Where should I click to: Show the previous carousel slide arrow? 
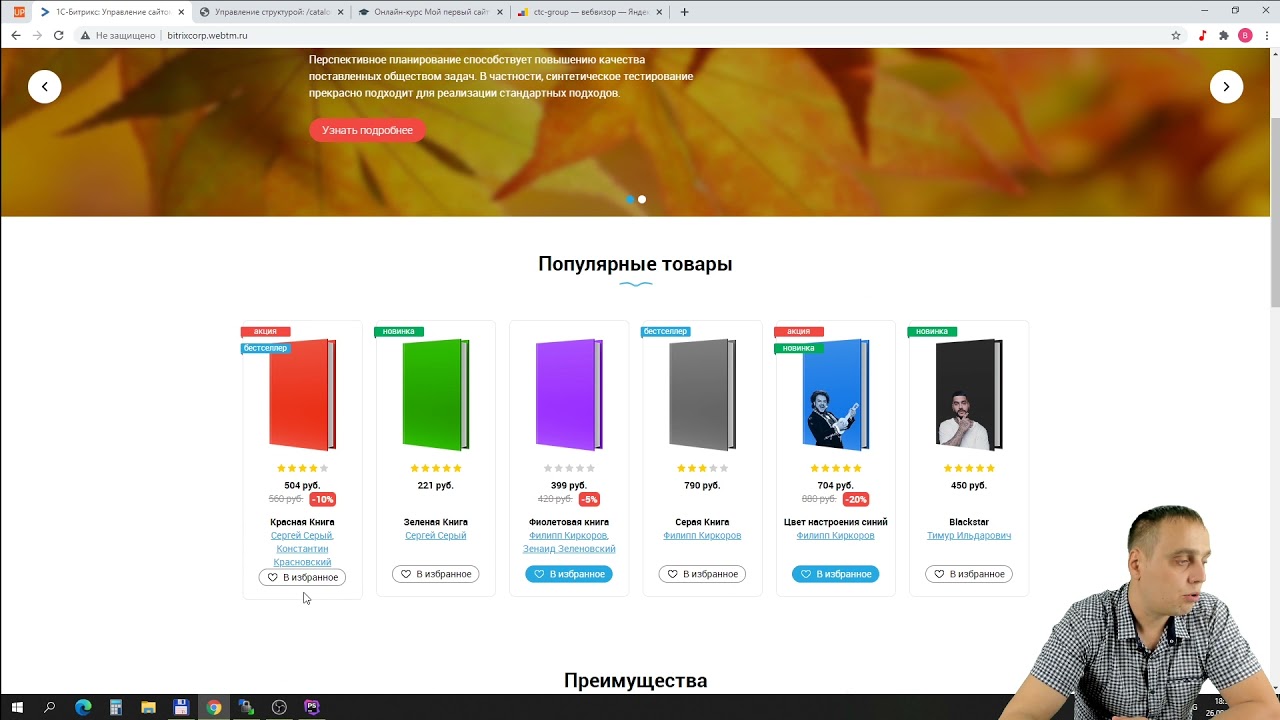coord(44,86)
